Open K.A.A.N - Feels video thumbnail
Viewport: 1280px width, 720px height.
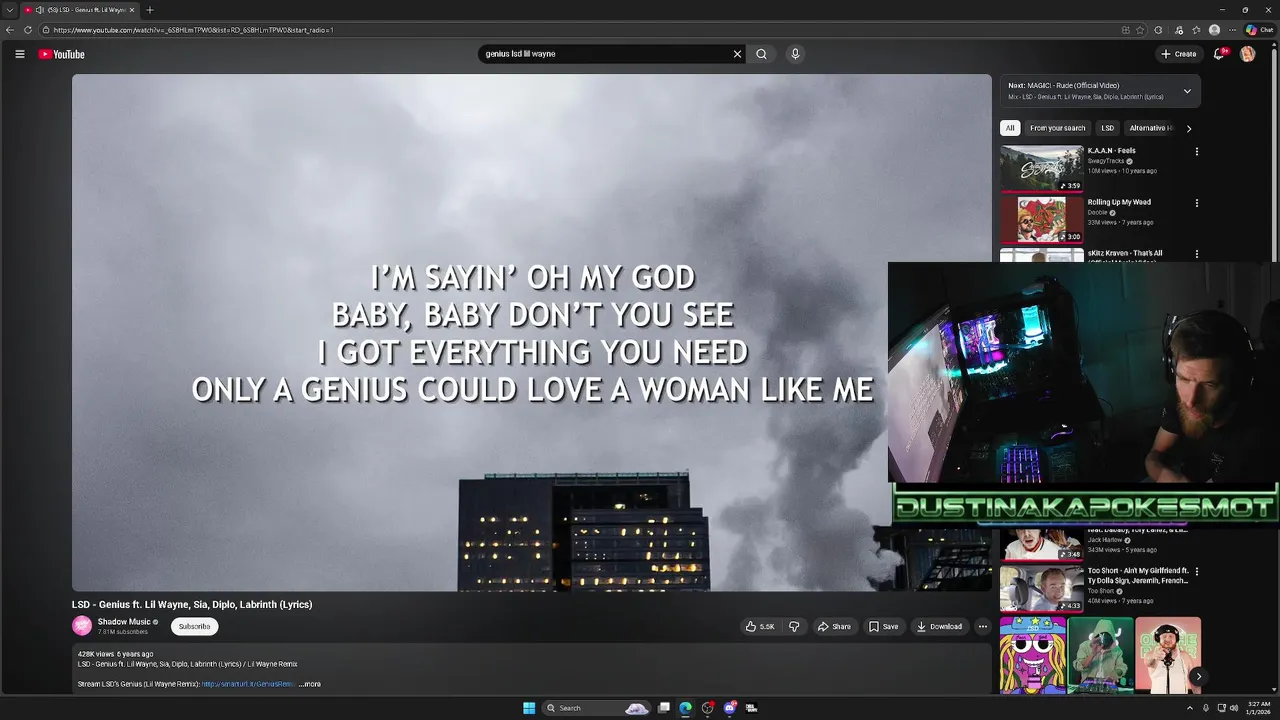click(1042, 168)
